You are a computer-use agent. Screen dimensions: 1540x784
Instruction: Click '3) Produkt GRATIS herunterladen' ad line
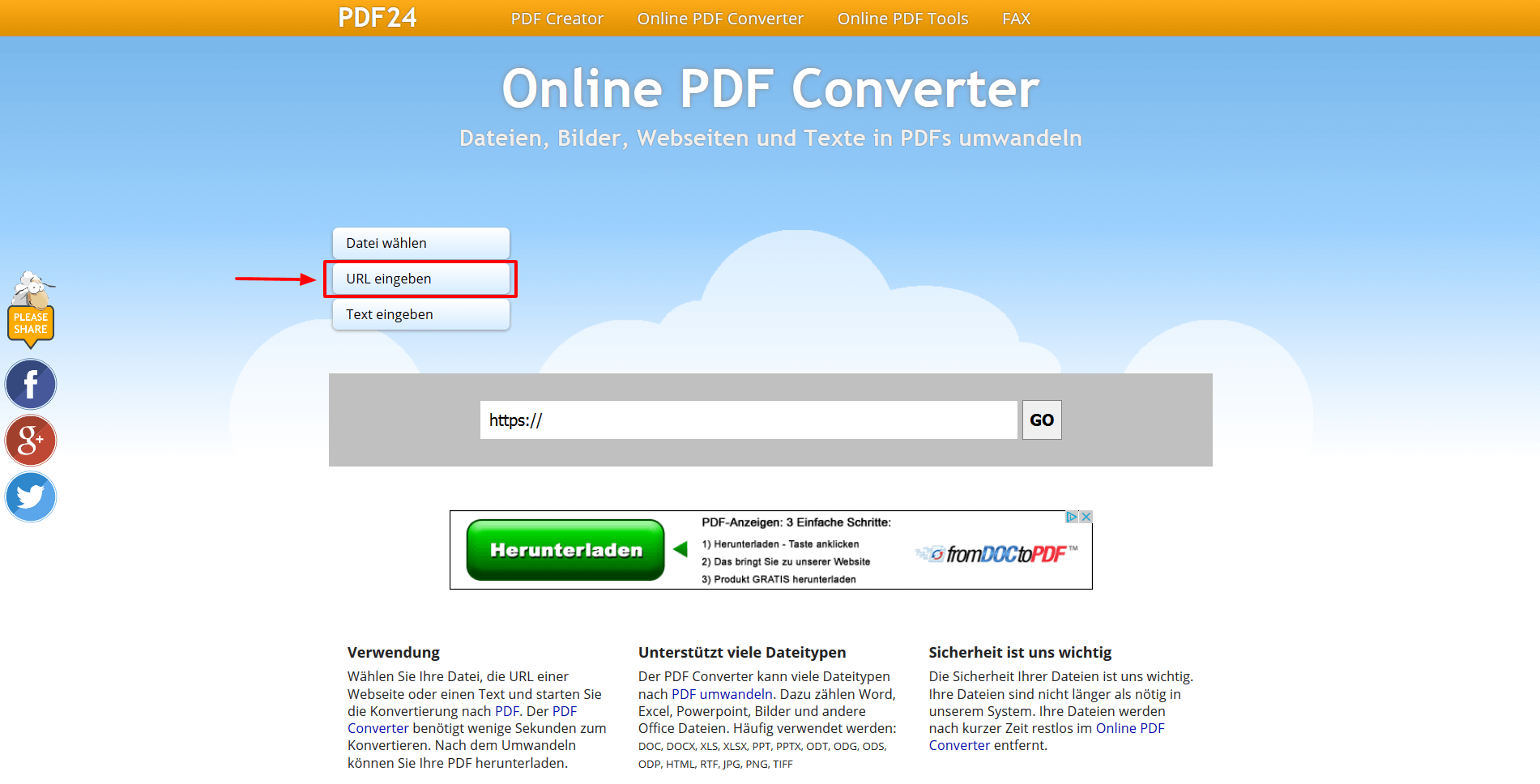tap(779, 579)
